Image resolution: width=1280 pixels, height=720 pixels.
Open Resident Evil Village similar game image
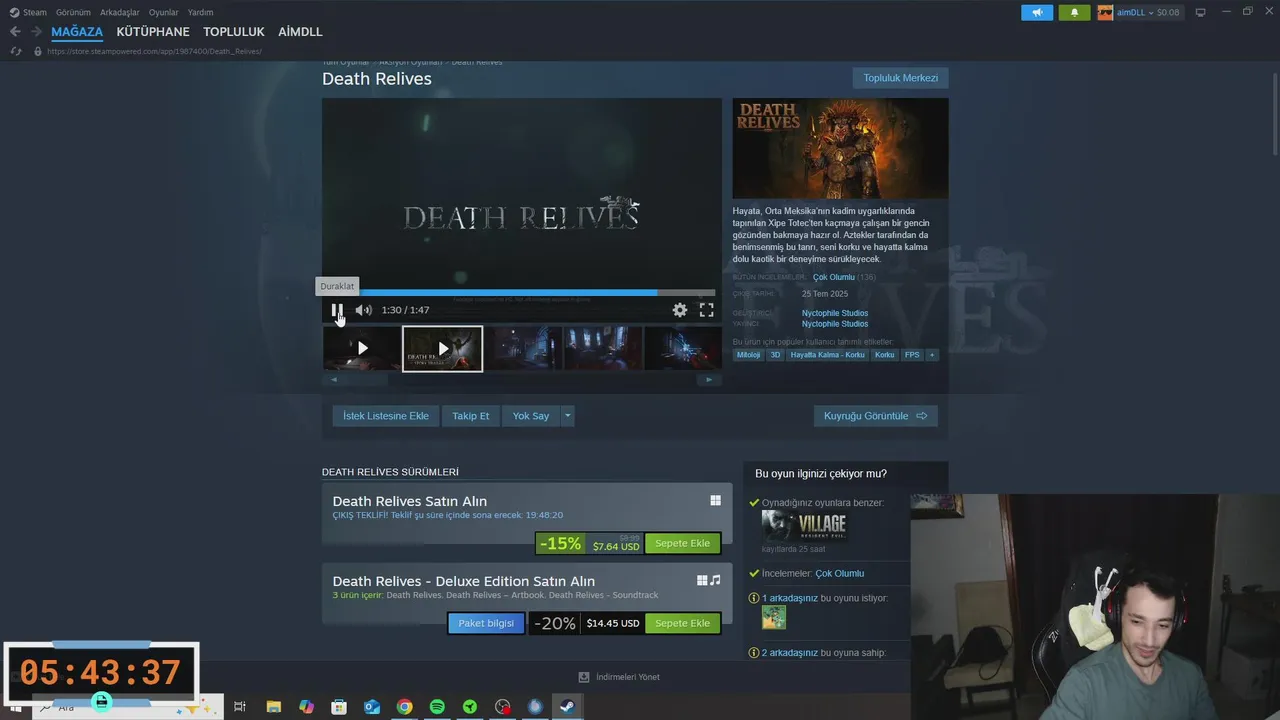click(x=804, y=526)
